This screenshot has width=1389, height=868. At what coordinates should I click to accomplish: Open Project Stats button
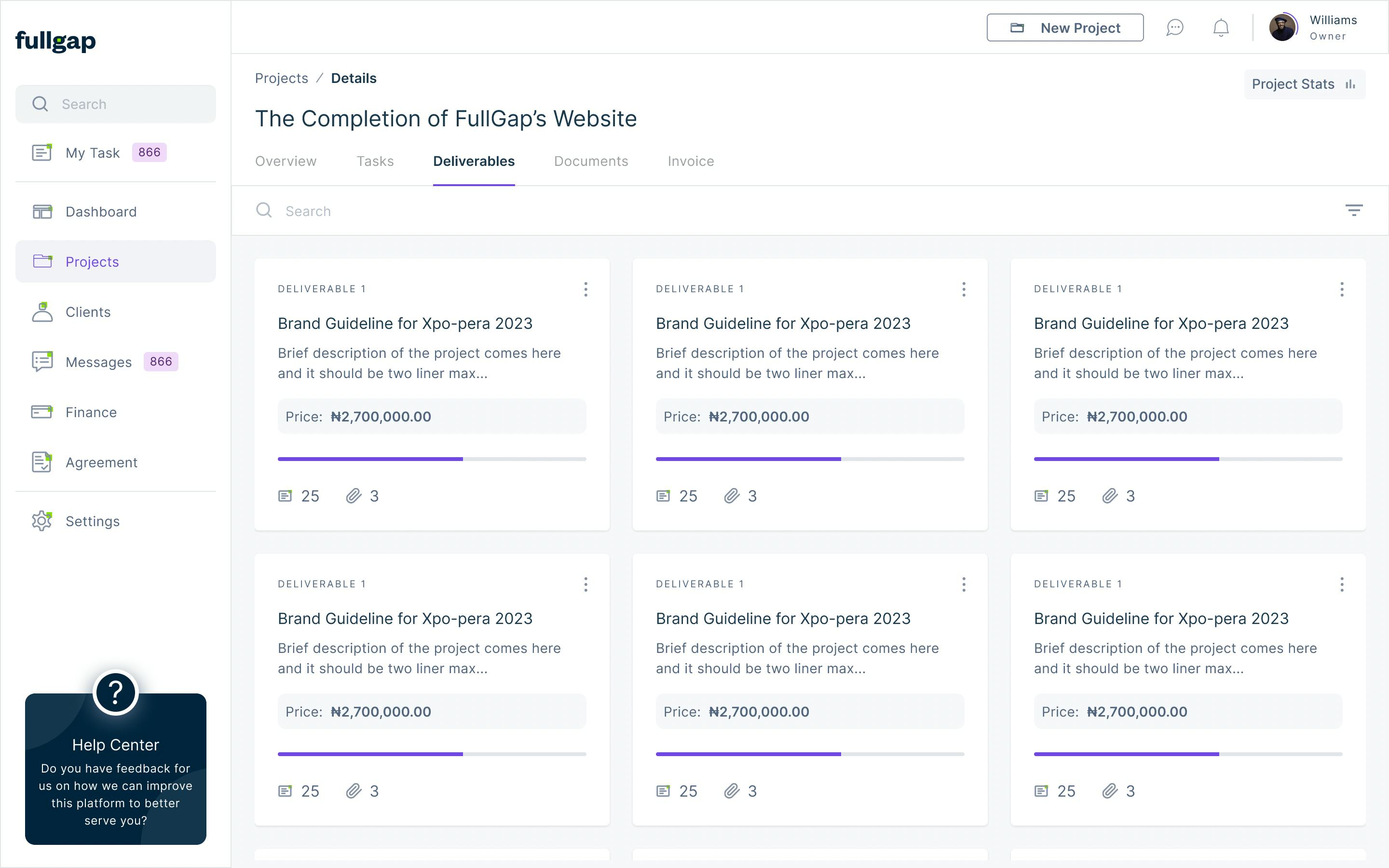[x=1305, y=84]
